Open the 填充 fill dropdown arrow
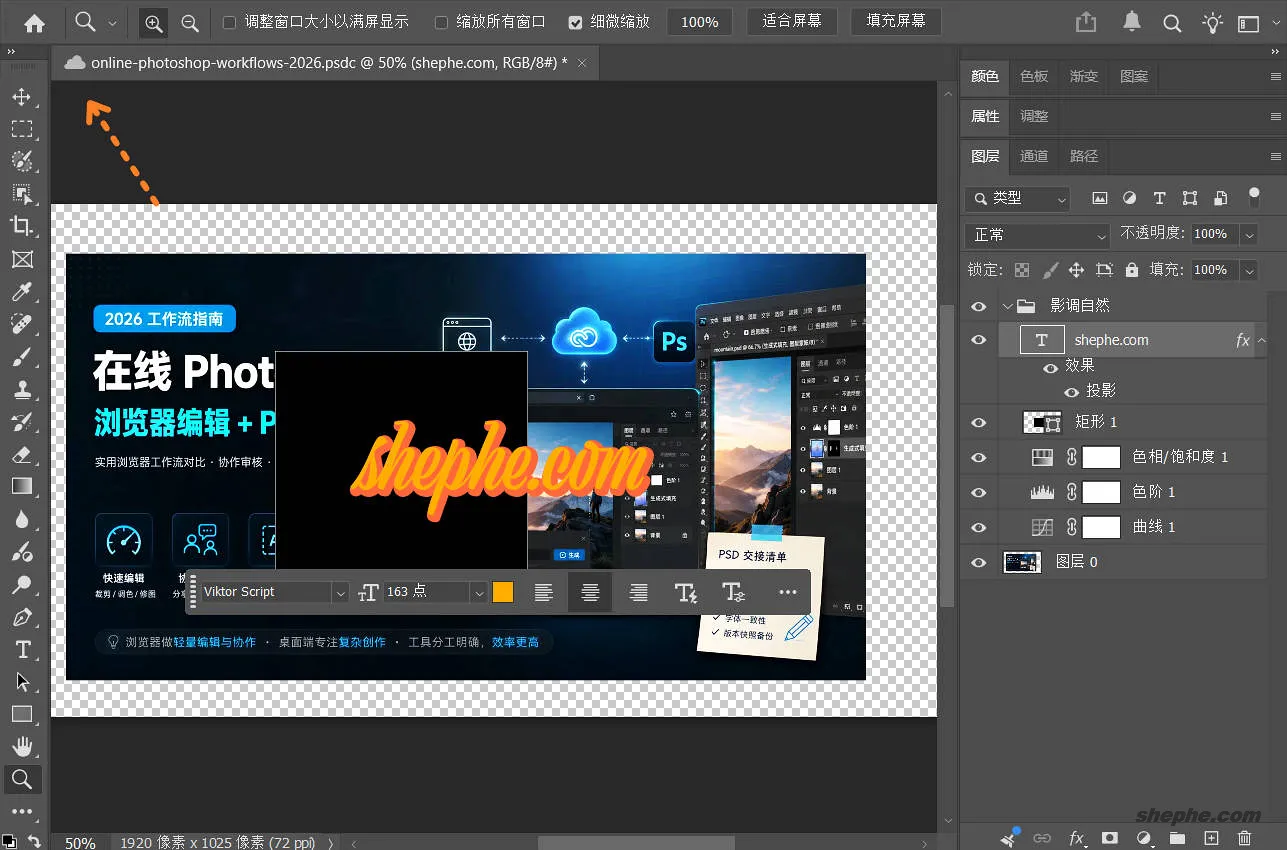 coord(1248,269)
